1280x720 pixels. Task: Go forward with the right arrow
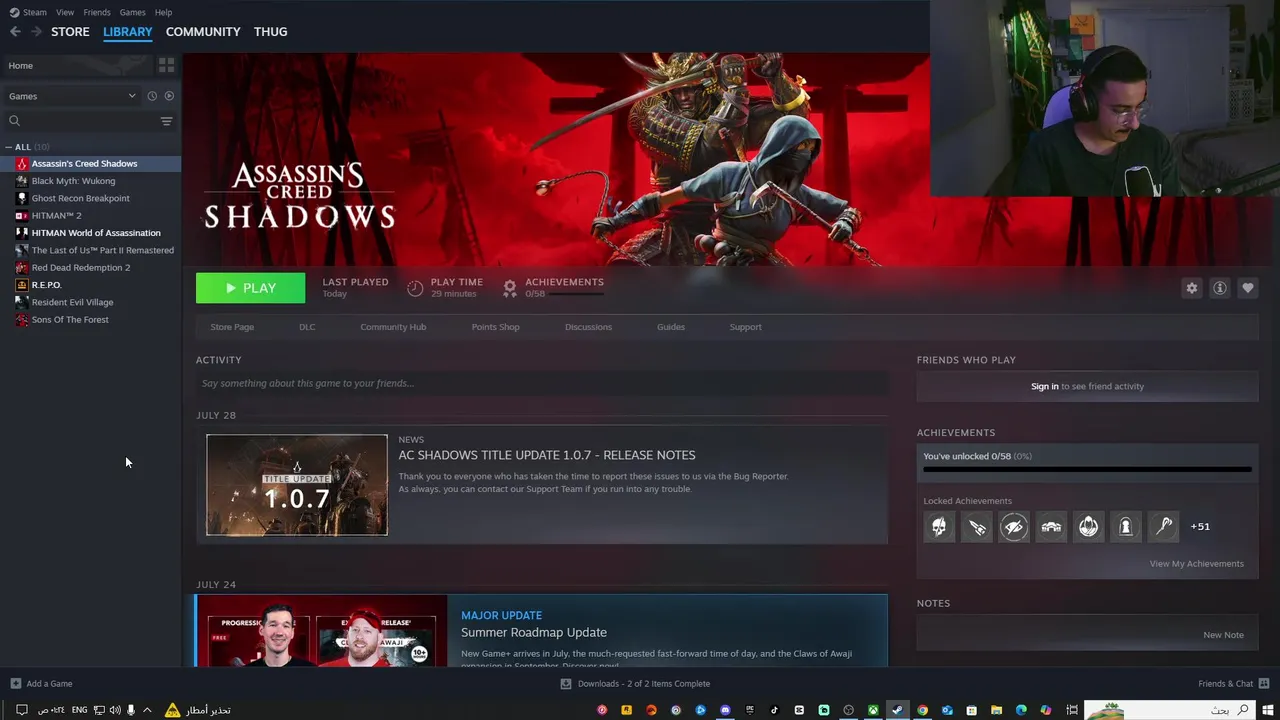point(36,32)
